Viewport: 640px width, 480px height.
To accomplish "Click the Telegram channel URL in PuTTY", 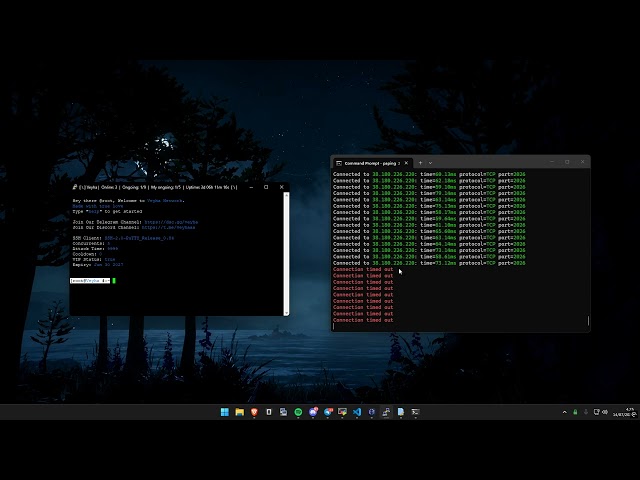I will tap(171, 222).
